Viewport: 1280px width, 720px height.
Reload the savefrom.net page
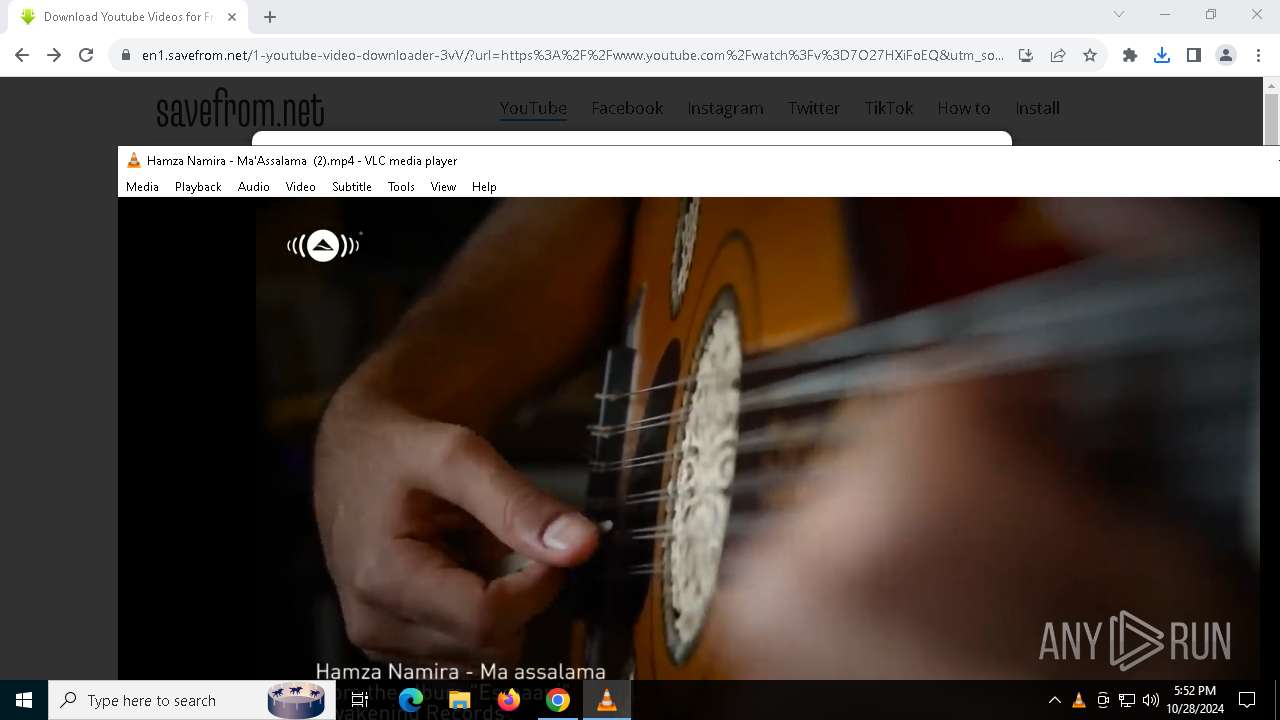pyautogui.click(x=86, y=55)
